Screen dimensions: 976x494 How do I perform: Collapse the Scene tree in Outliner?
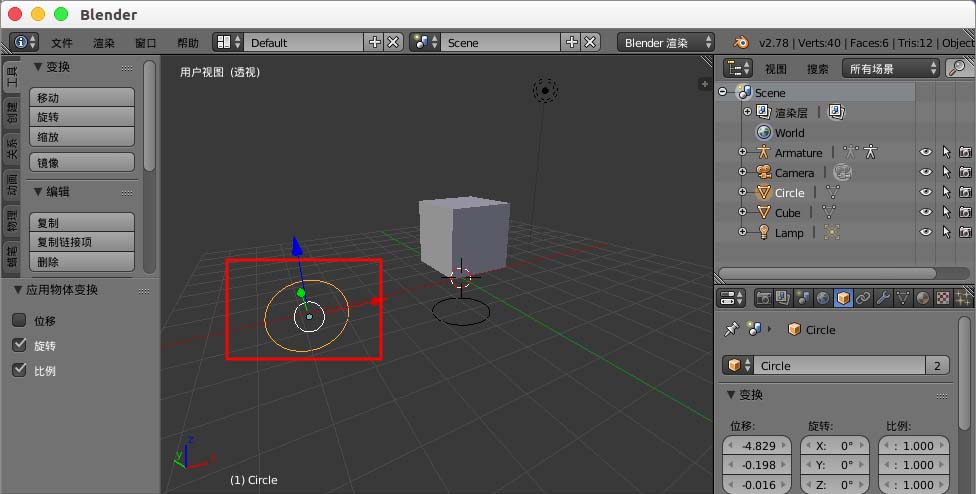point(723,92)
